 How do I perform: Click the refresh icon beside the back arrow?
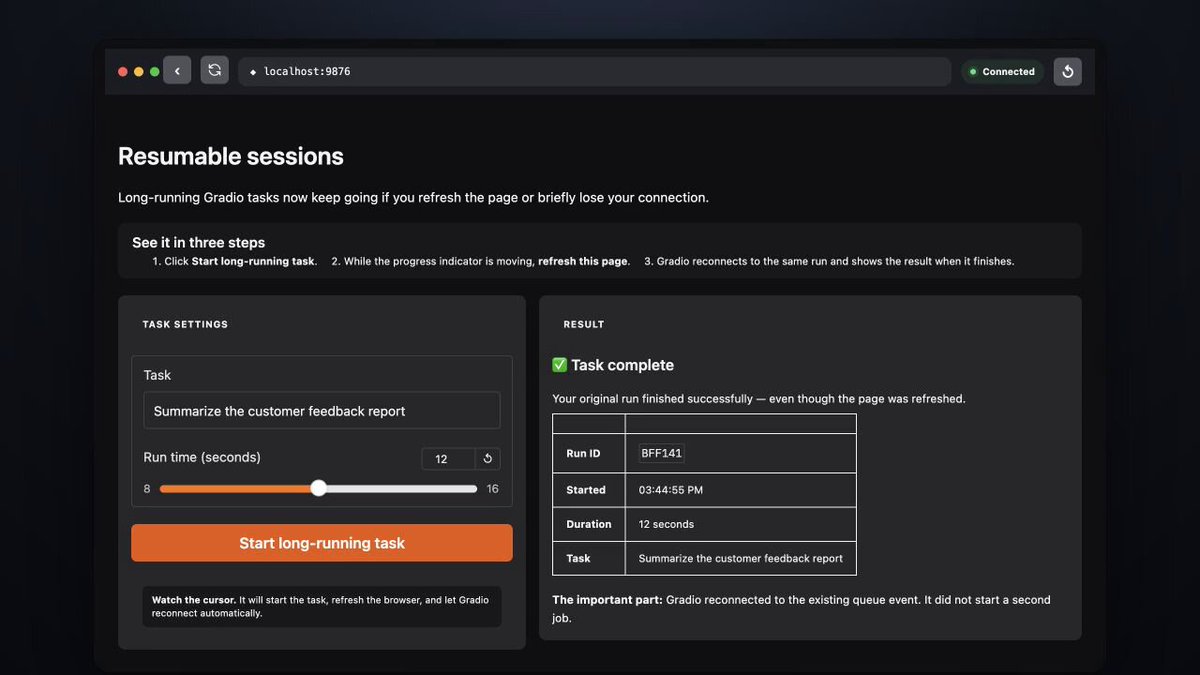click(x=214, y=70)
